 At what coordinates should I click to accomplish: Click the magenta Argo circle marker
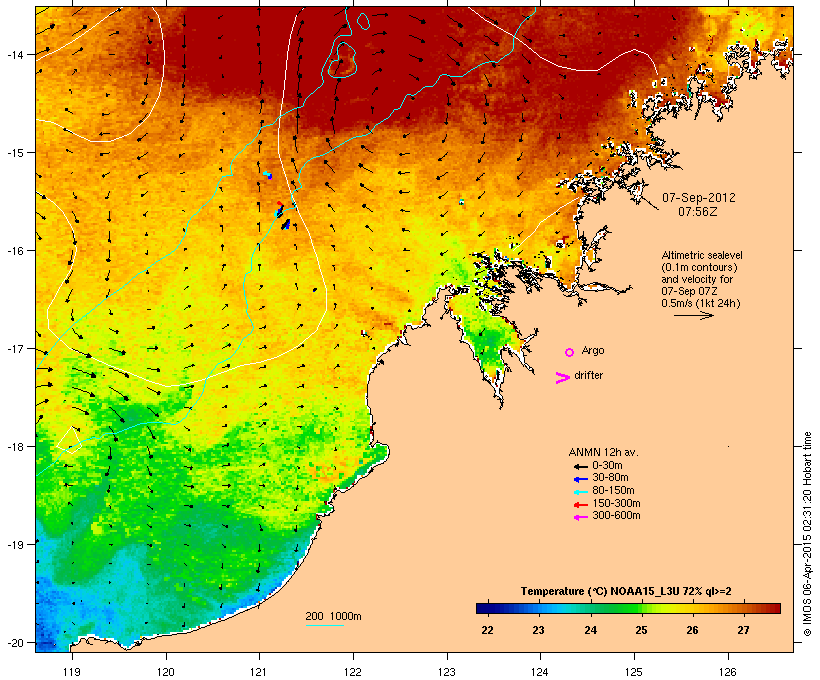[x=570, y=353]
